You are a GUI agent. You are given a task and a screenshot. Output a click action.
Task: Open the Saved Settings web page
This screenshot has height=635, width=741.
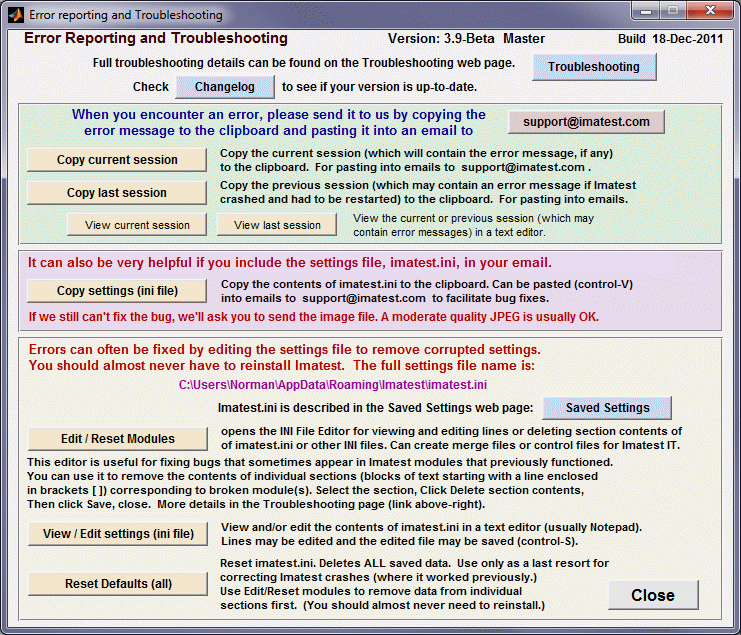point(607,408)
